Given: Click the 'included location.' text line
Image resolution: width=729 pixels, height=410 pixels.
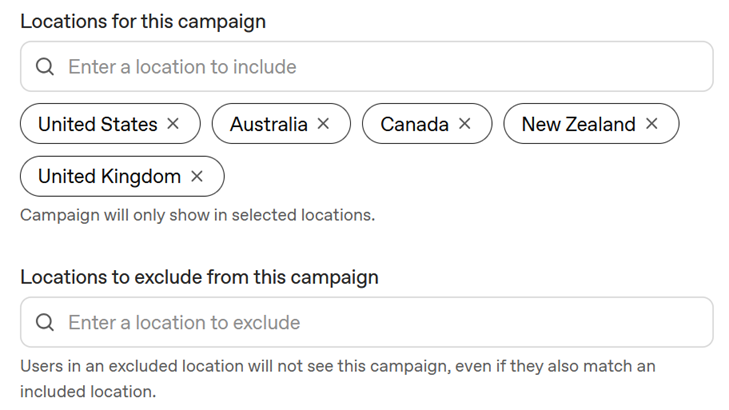Looking at the screenshot, I should point(88,391).
